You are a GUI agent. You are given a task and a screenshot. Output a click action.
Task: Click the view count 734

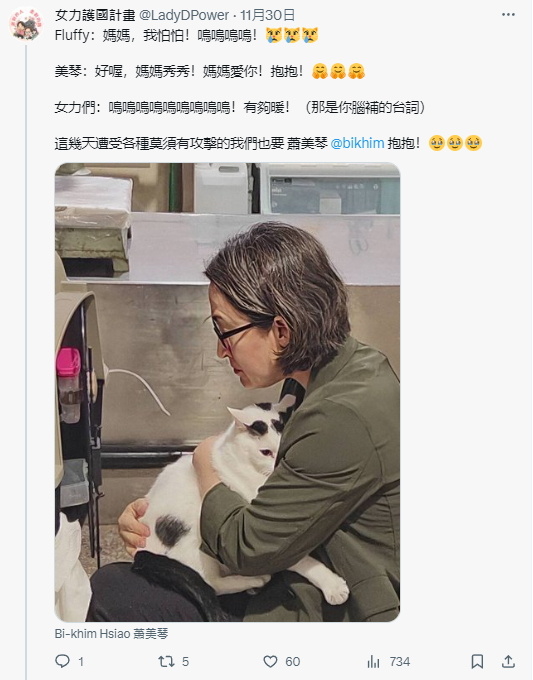coord(399,662)
